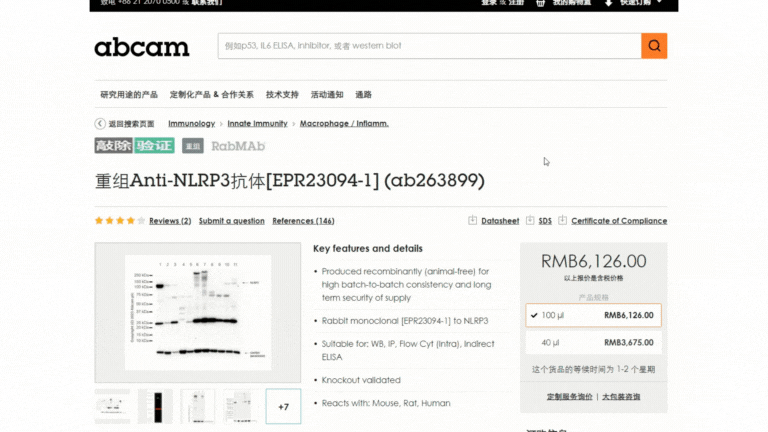Open Certificate of Compliance link
Viewport: 768px width, 432px height.
[619, 221]
